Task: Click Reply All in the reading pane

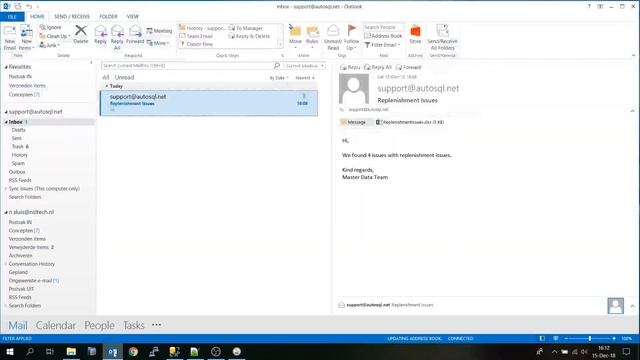Action: pyautogui.click(x=378, y=67)
